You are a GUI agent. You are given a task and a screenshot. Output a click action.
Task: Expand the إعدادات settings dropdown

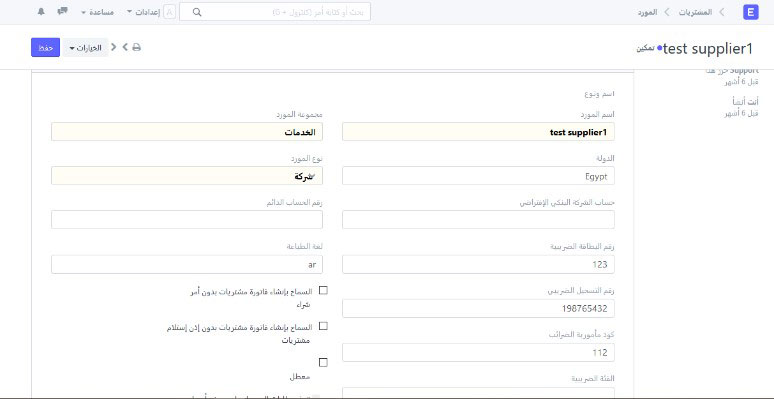coord(143,12)
